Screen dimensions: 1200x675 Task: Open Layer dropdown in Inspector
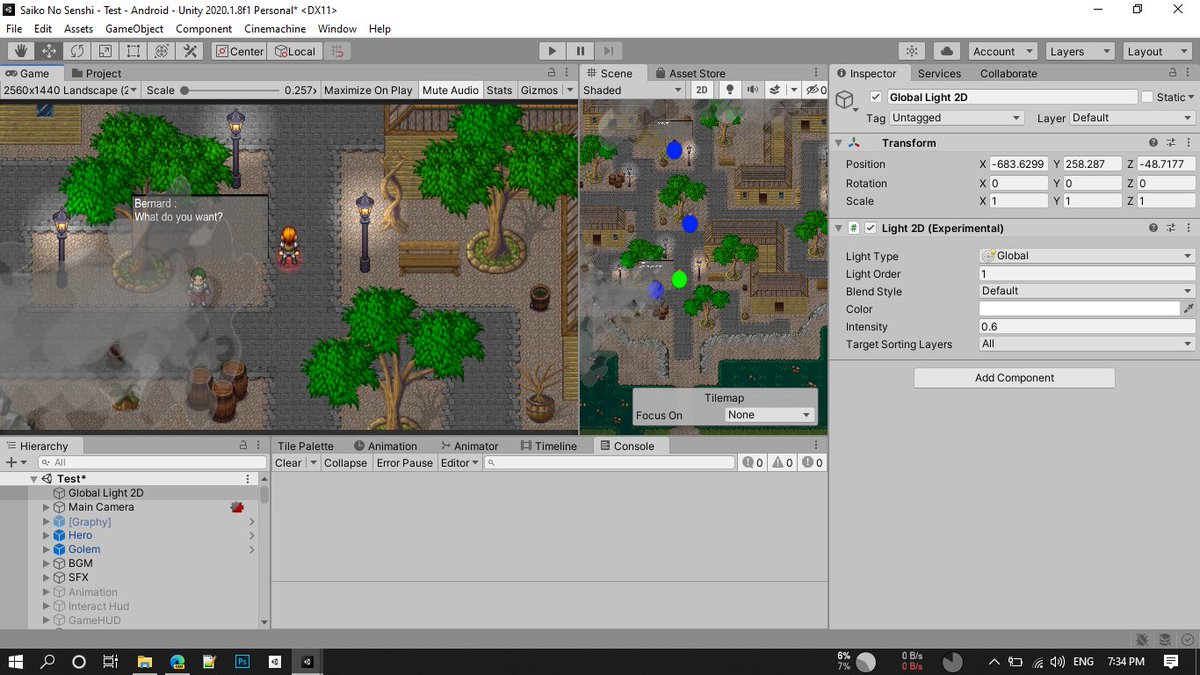(x=1132, y=118)
